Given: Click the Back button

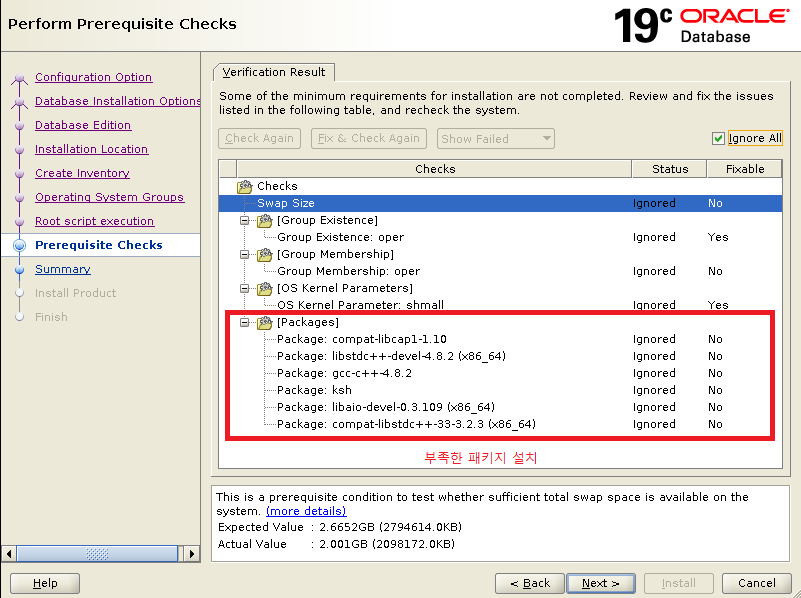Looking at the screenshot, I should click(x=530, y=583).
